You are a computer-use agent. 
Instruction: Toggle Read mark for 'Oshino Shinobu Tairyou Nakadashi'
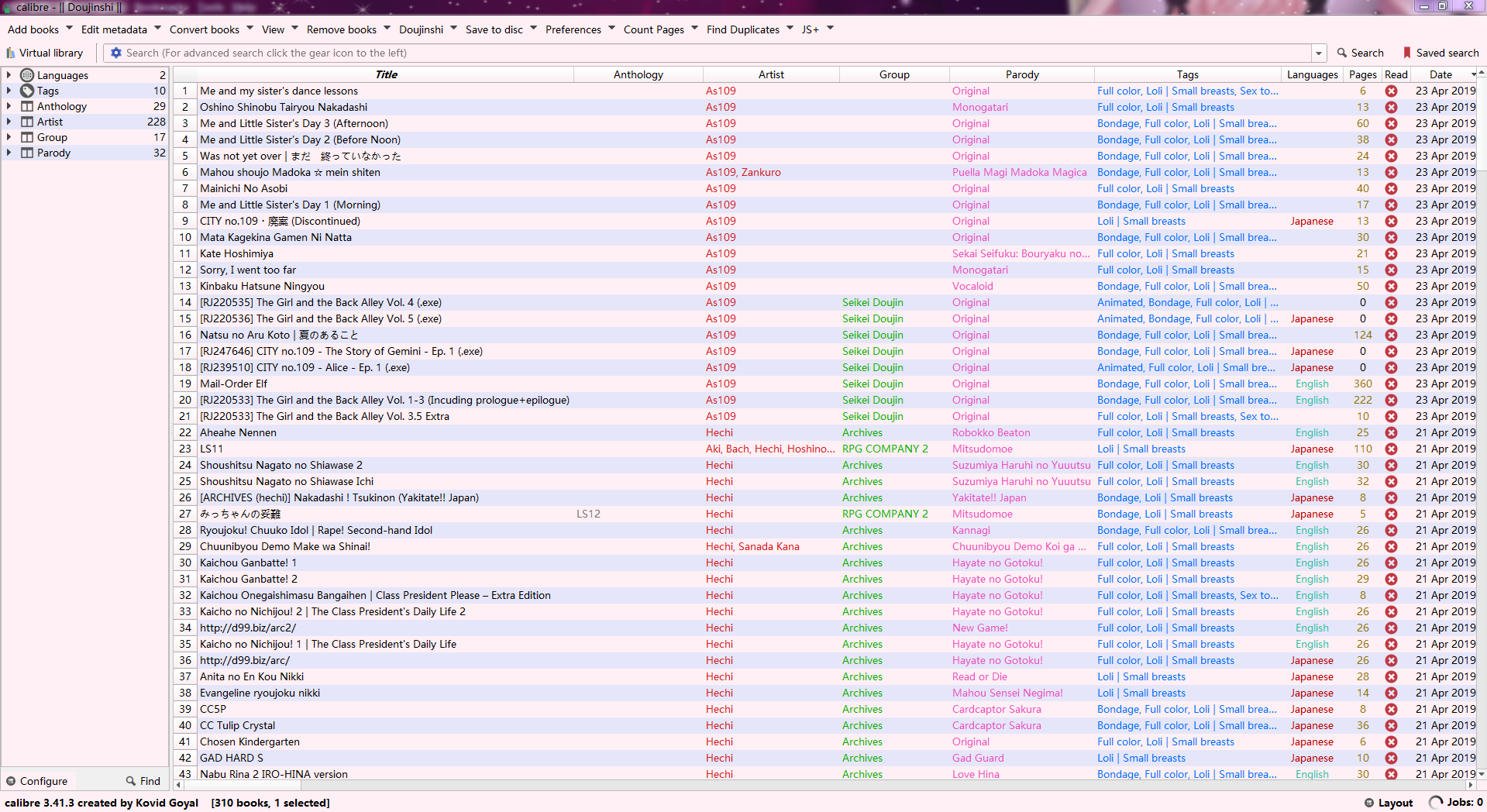click(1392, 107)
